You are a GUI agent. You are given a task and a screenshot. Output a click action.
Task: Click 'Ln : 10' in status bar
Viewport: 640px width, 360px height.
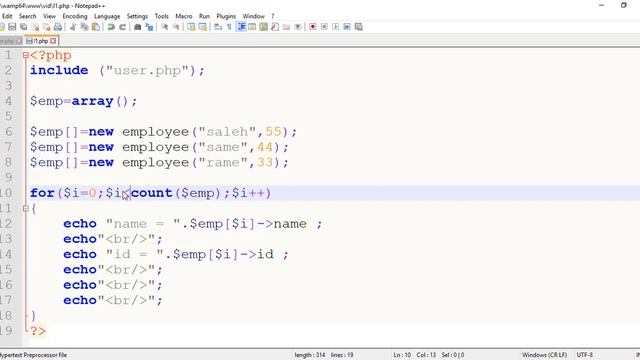(x=402, y=355)
